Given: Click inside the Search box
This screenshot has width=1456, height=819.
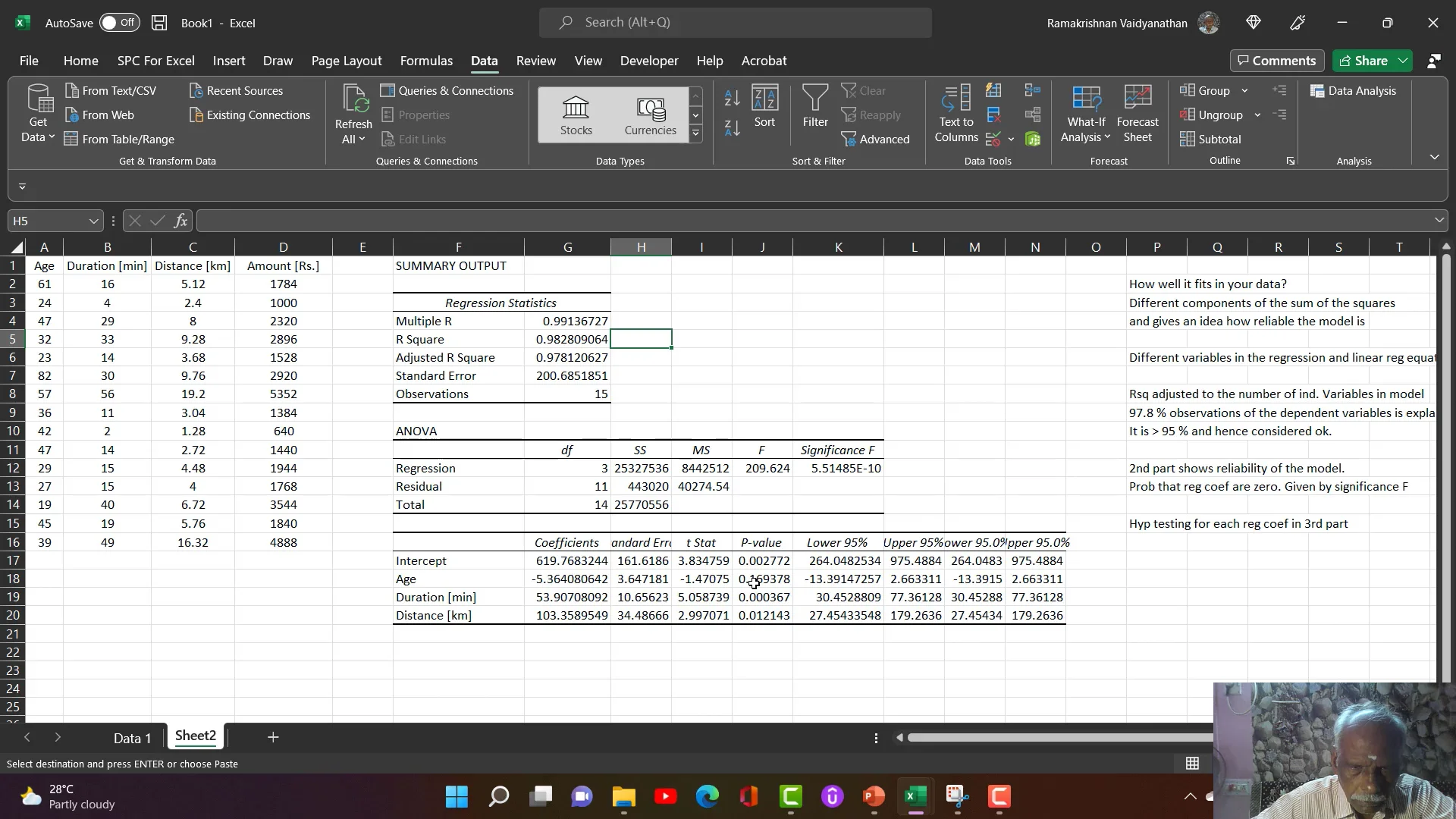Looking at the screenshot, I should [736, 22].
